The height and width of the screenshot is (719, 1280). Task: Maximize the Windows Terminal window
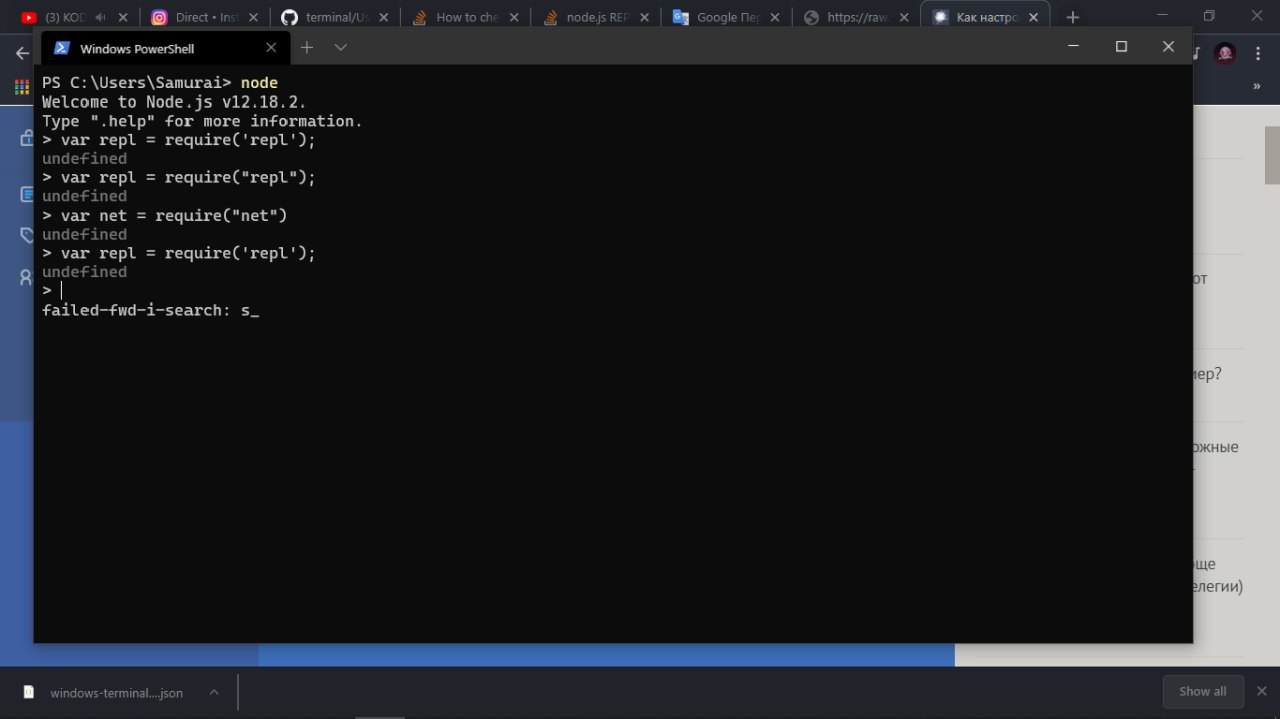[x=1121, y=47]
